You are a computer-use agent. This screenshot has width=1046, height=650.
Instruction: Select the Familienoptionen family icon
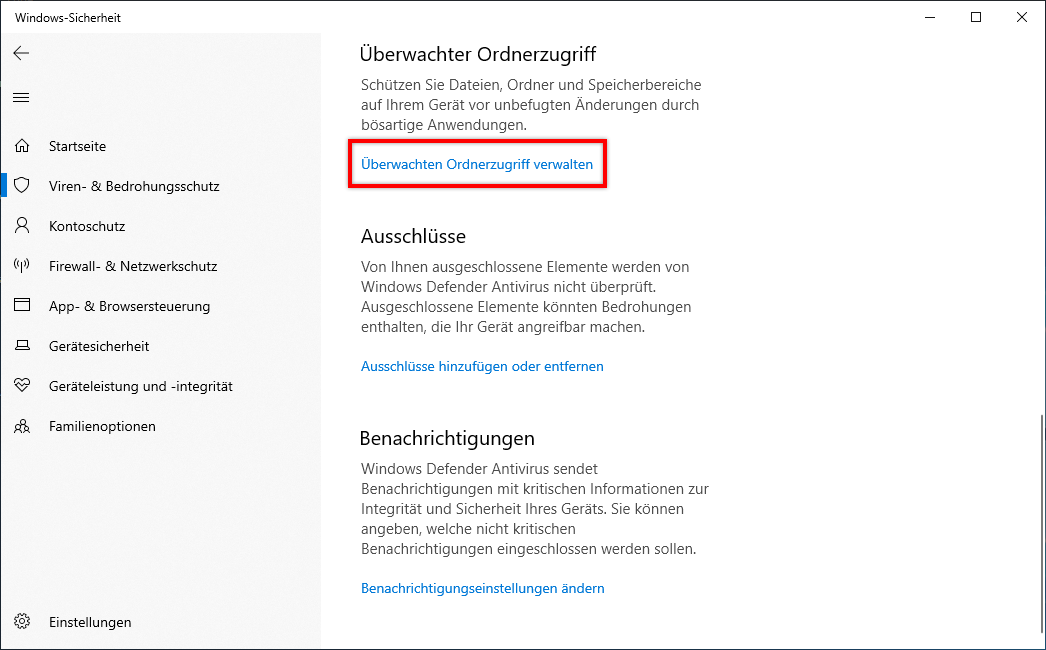click(22, 426)
